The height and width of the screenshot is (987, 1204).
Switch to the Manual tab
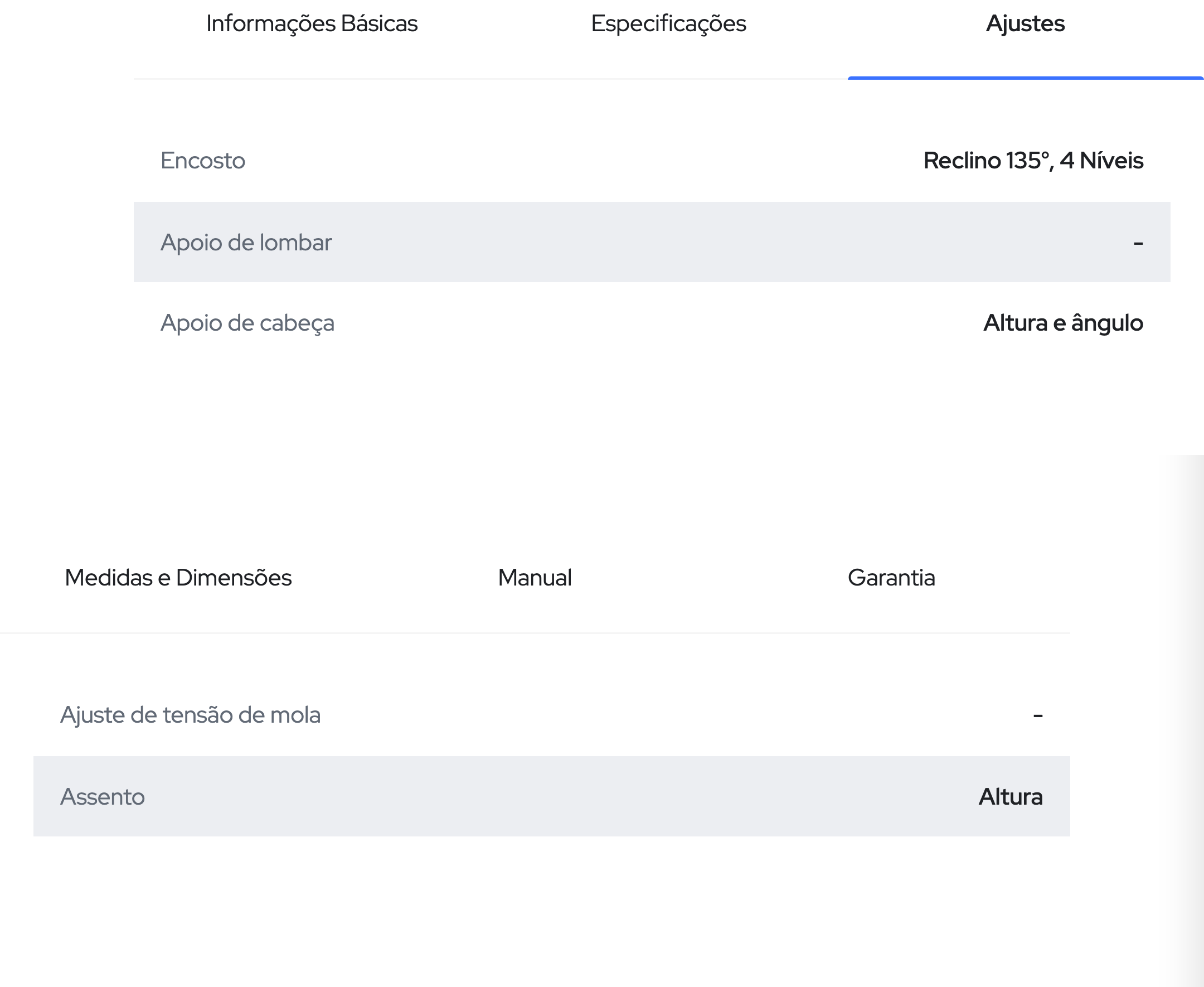coord(535,578)
